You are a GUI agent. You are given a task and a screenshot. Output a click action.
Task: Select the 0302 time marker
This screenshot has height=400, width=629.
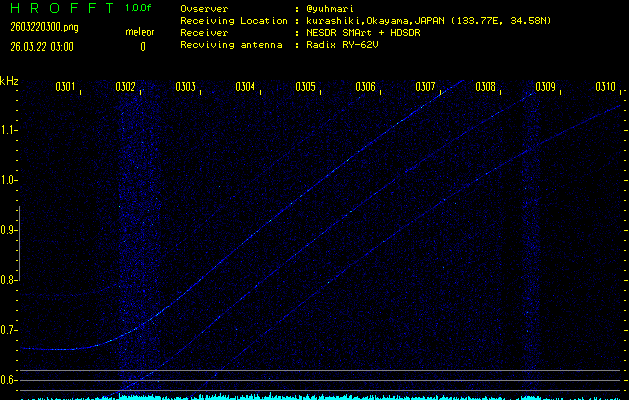(126, 87)
